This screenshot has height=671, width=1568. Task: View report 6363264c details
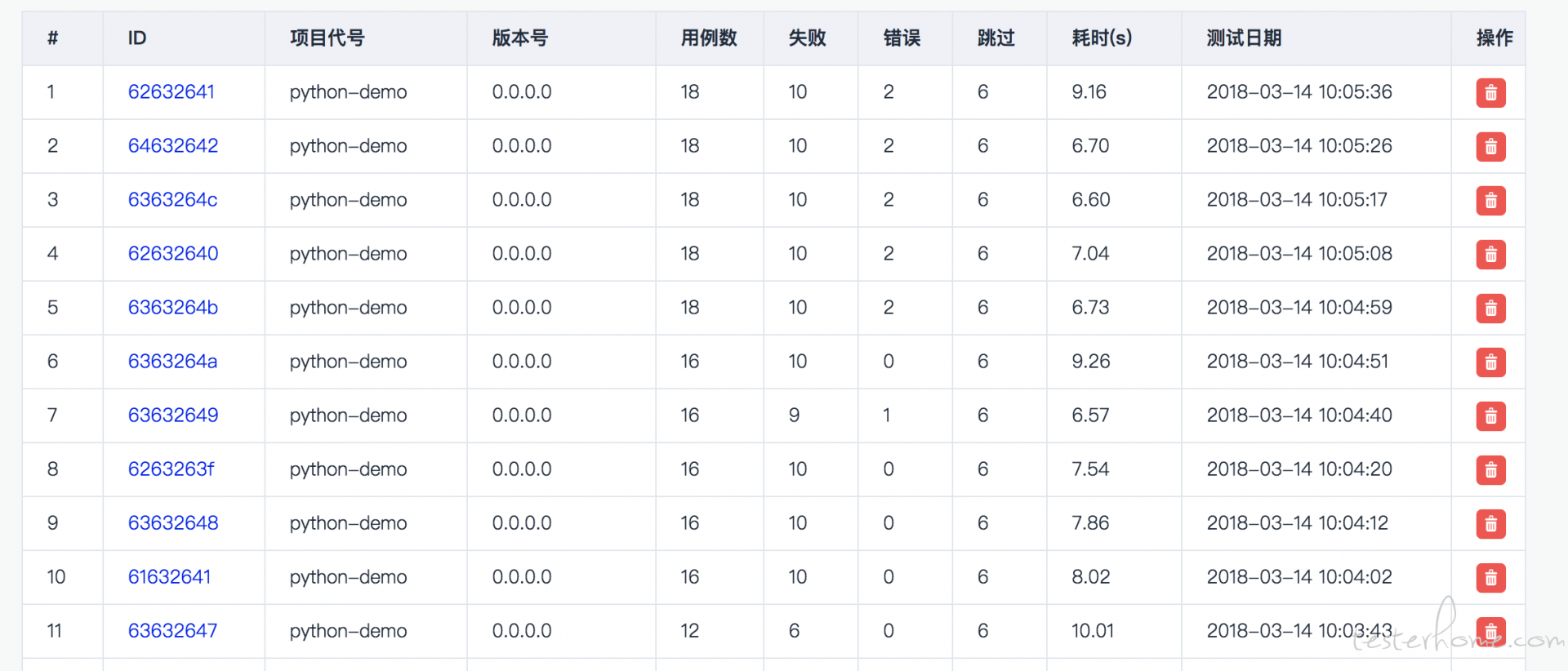[x=173, y=200]
